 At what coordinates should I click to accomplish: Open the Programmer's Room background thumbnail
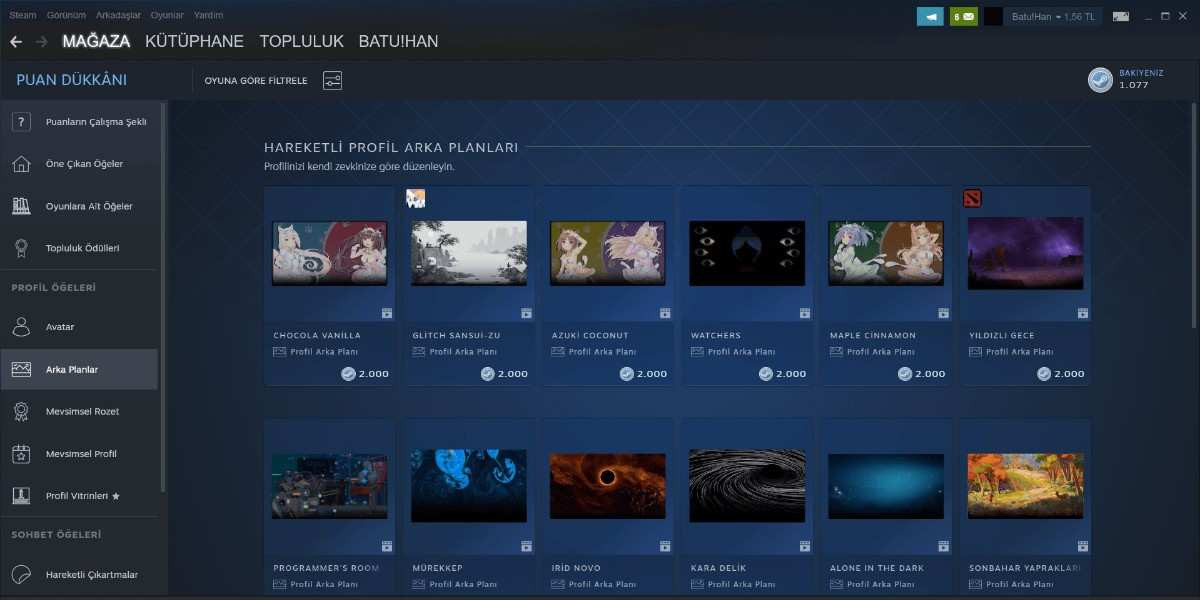[x=330, y=486]
